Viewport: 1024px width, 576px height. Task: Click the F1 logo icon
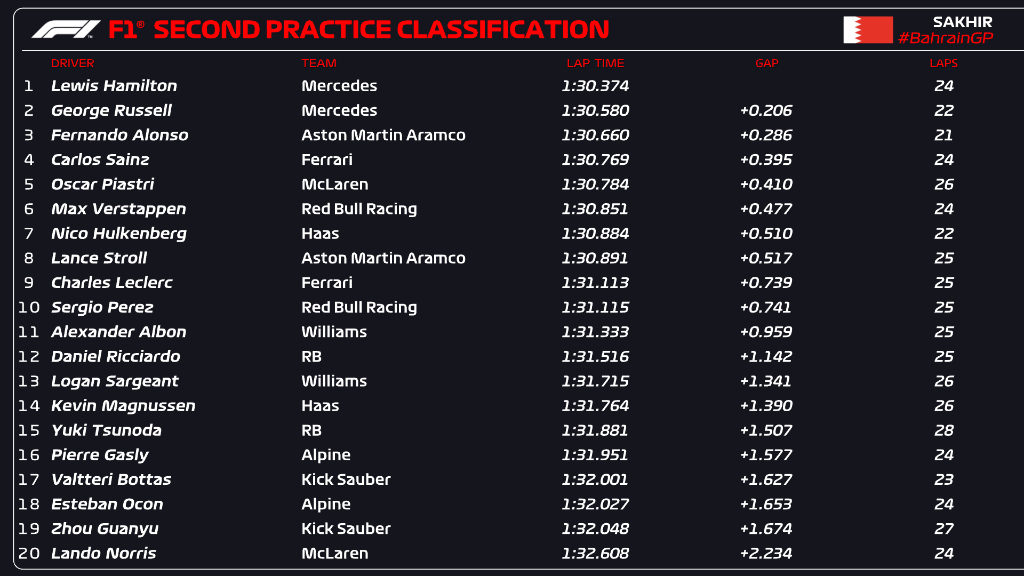(66, 30)
